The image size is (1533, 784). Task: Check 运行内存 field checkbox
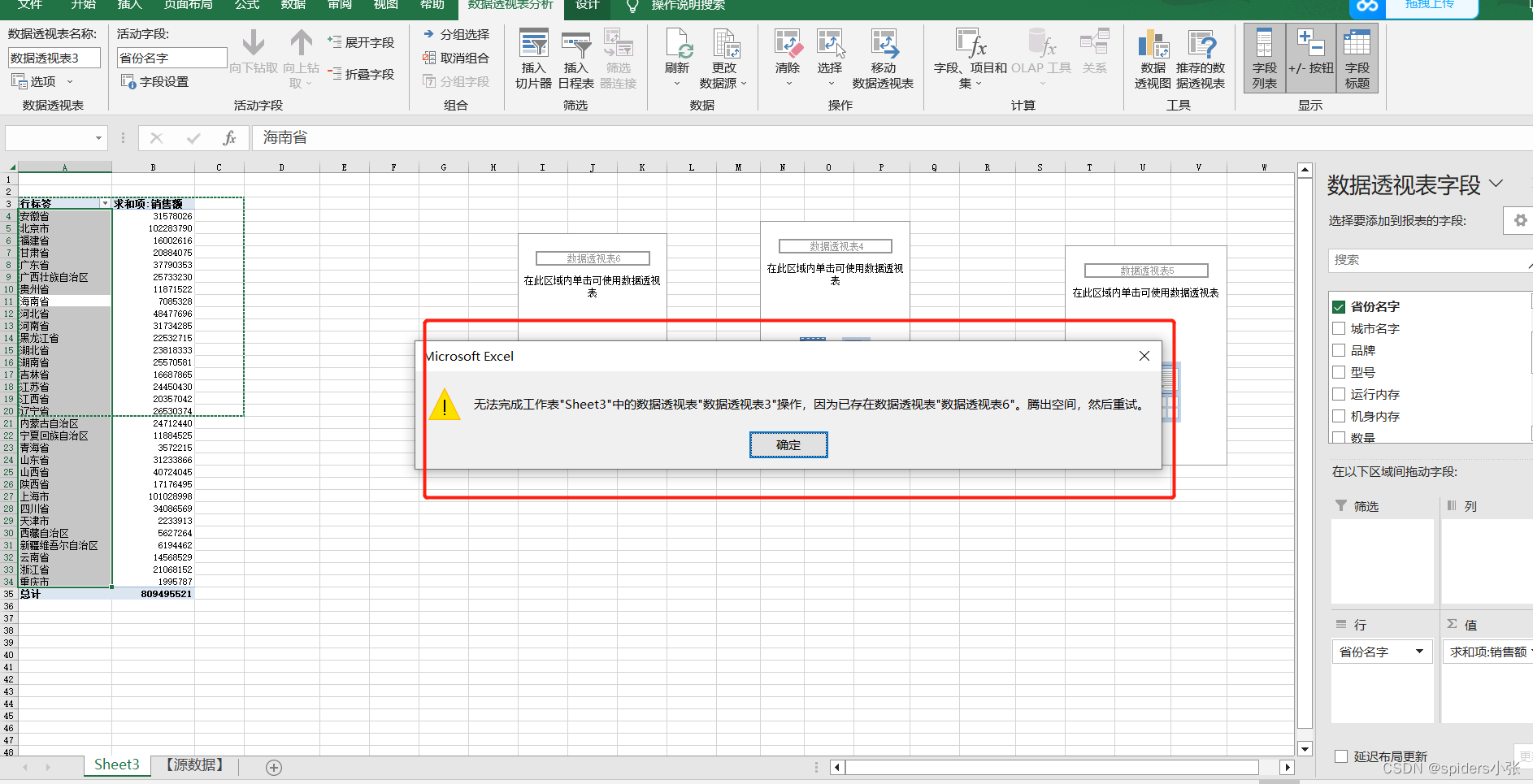coord(1339,394)
